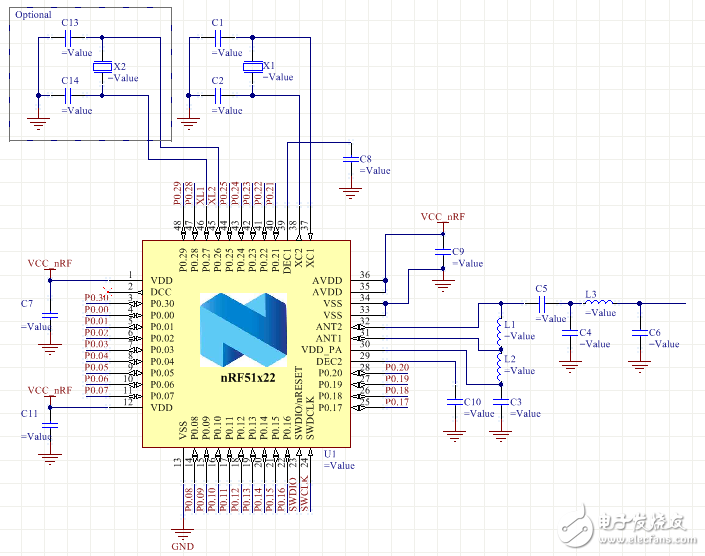Click the junction dot joining C4 and L3
The height and width of the screenshot is (556, 705).
point(570,303)
